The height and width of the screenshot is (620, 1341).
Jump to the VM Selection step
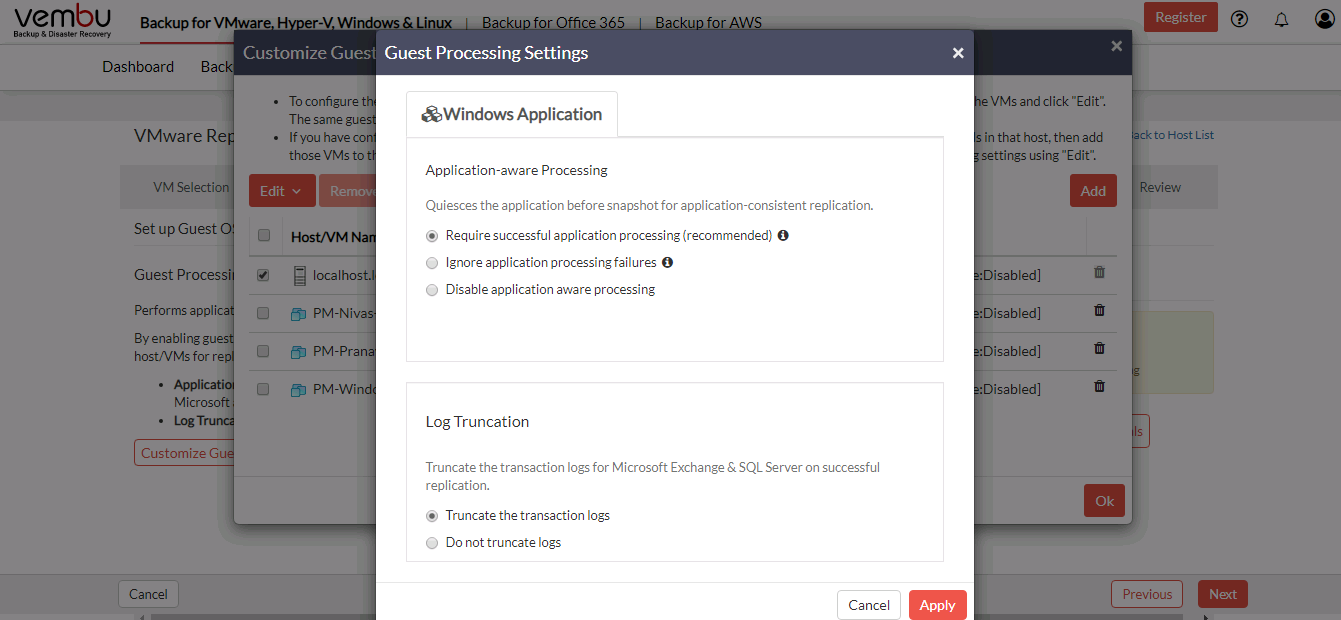[x=191, y=187]
